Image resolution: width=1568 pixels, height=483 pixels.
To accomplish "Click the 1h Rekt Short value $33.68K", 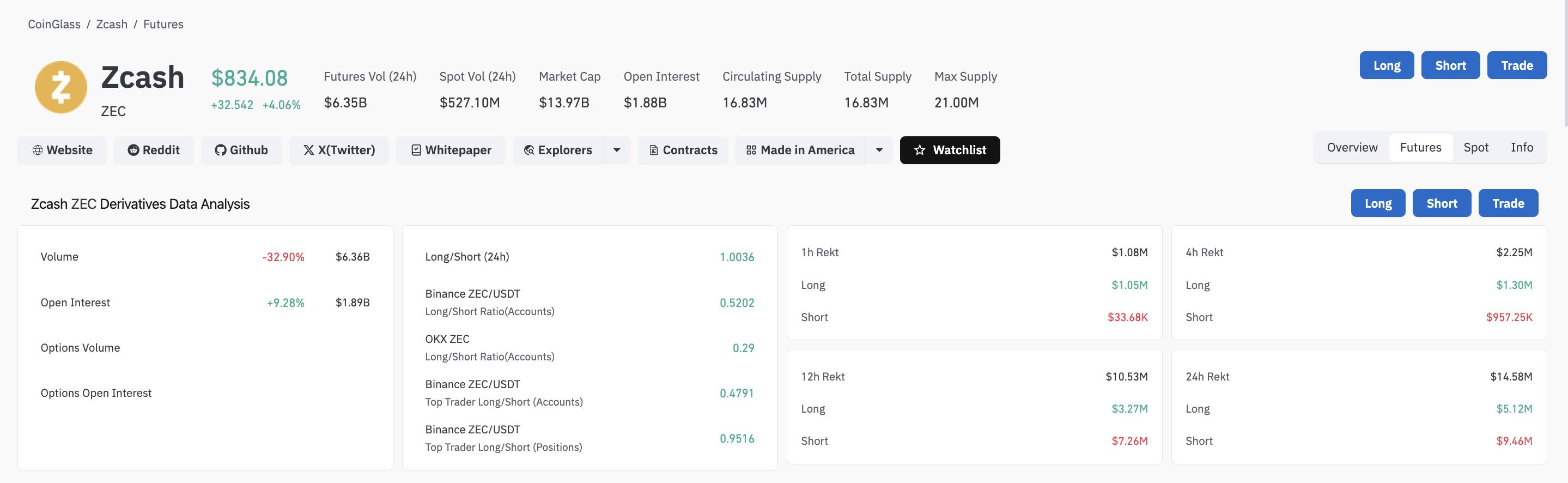I will tap(1128, 317).
